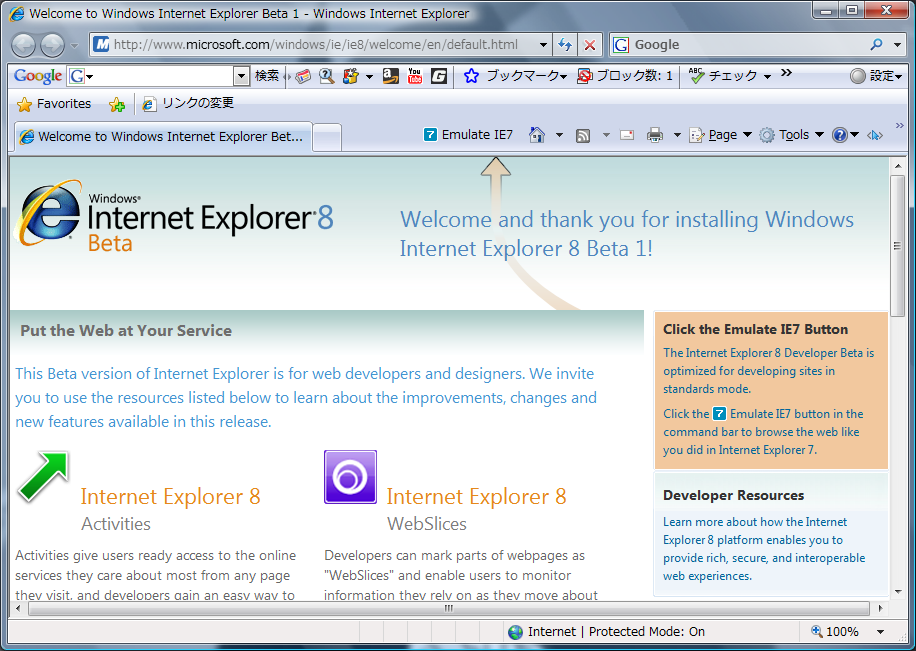
Task: Open the Help question mark menu
Action: (845, 135)
